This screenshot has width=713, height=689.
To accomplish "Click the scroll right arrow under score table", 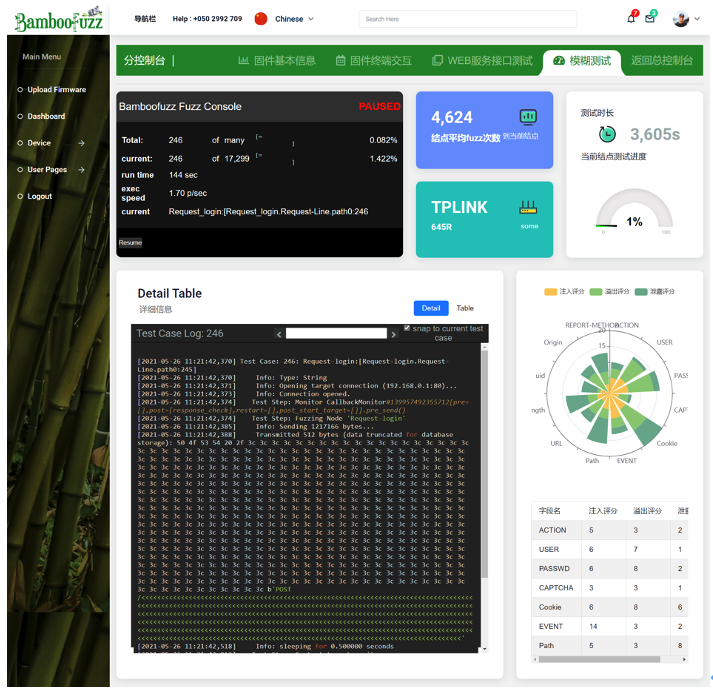I will coord(684,659).
